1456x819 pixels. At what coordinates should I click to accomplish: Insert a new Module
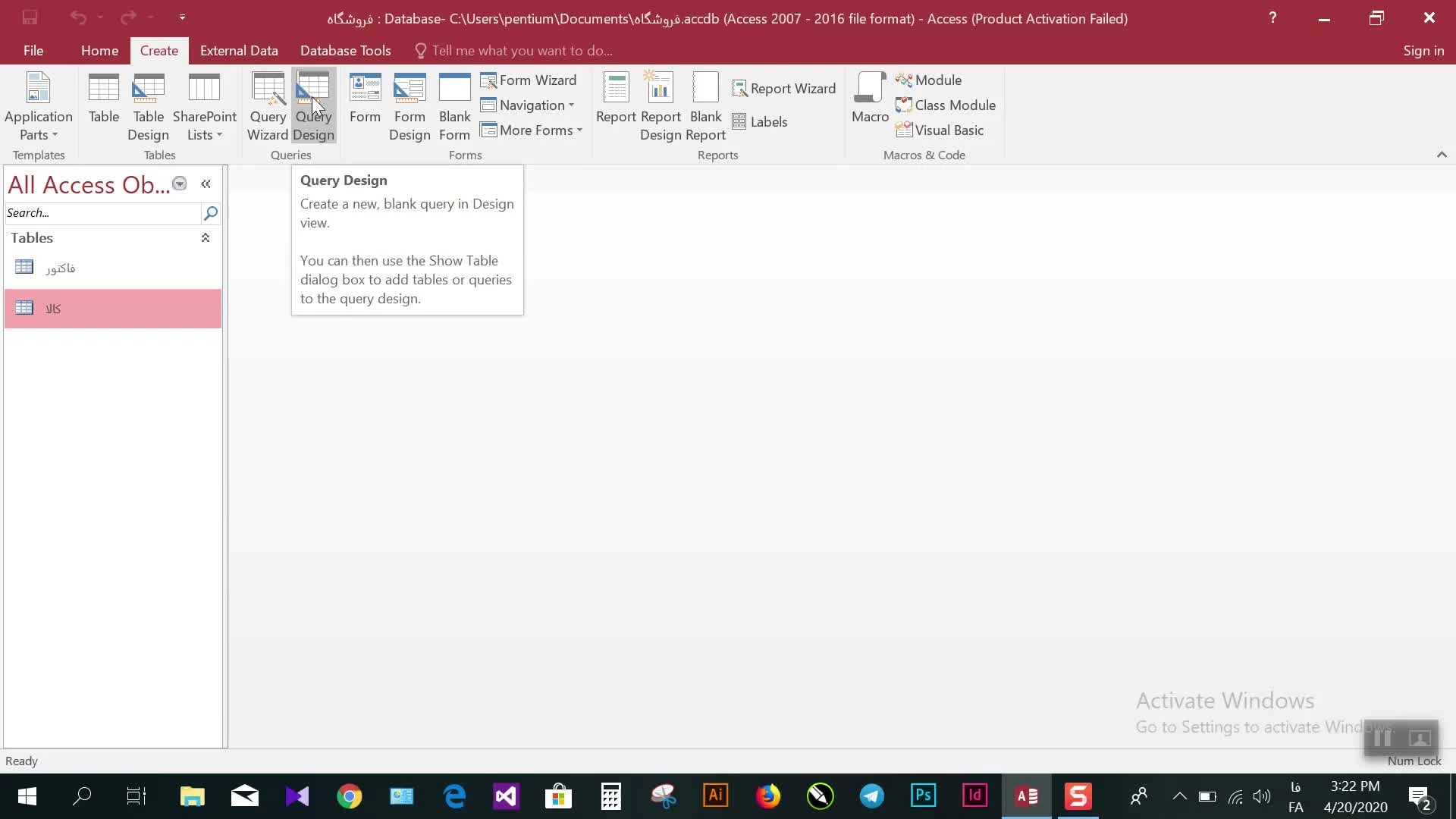(928, 80)
